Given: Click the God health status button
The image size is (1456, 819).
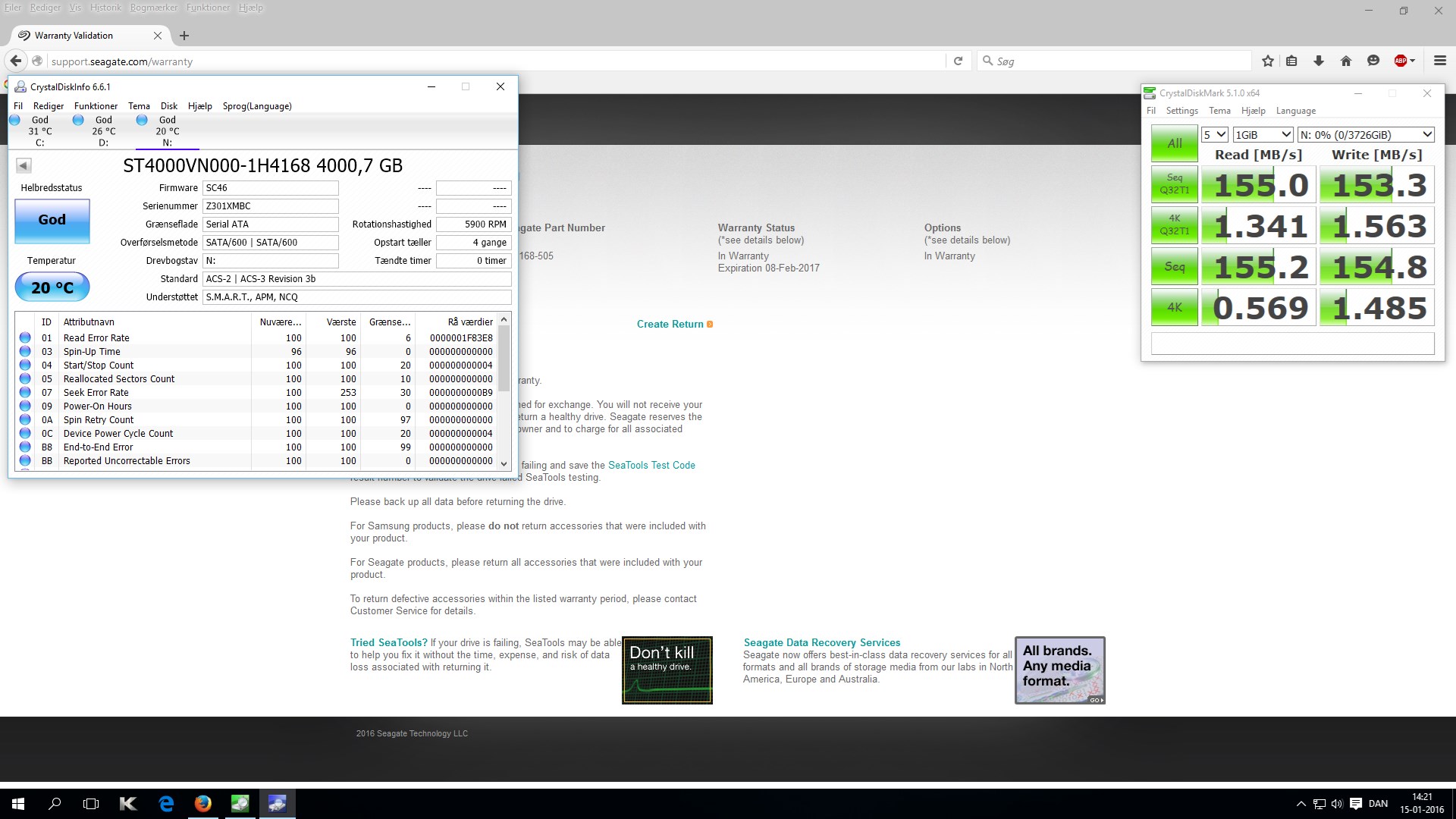Looking at the screenshot, I should coord(52,220).
